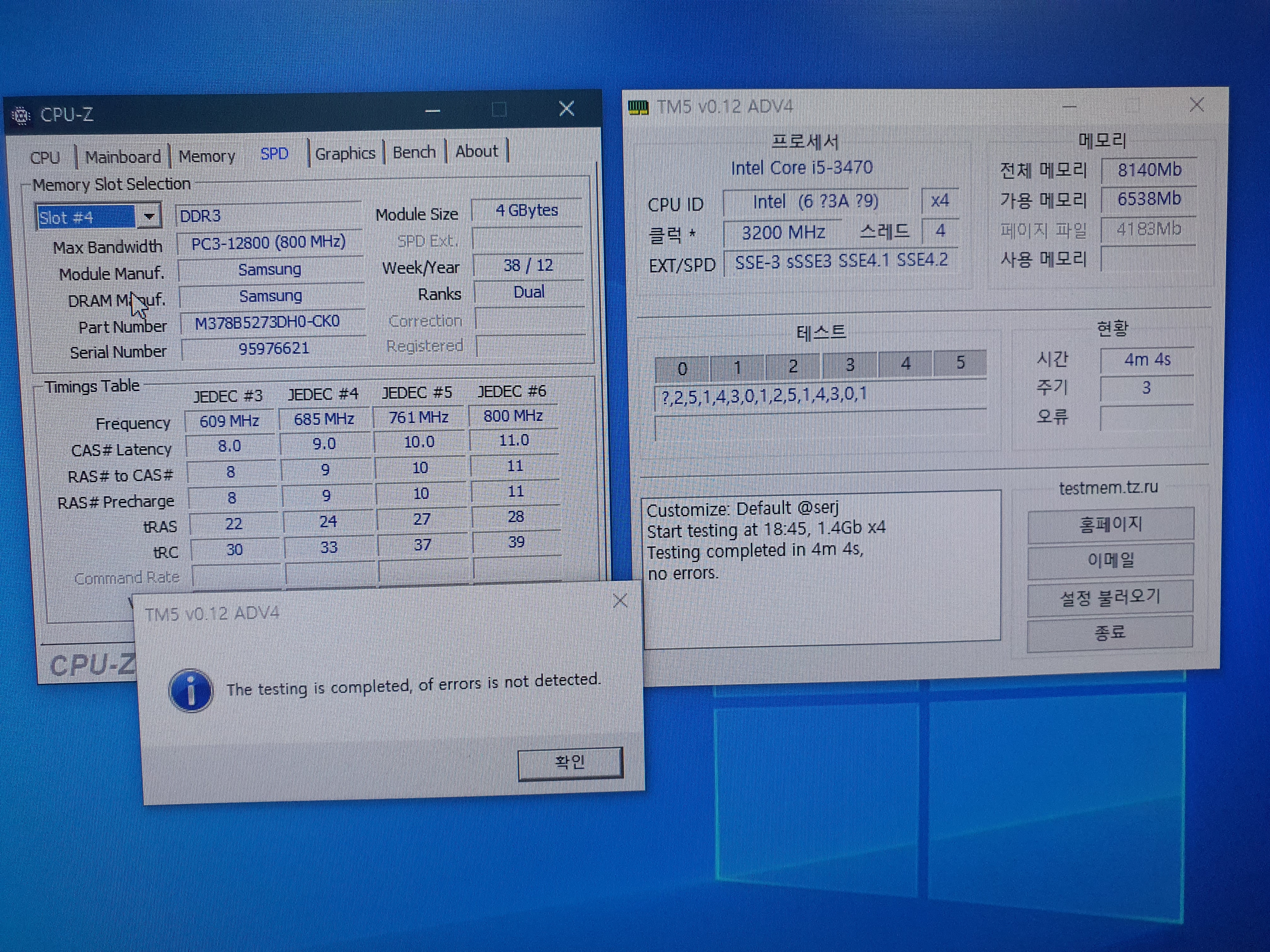
Task: Switch to the Mainboard tab
Action: pos(123,157)
